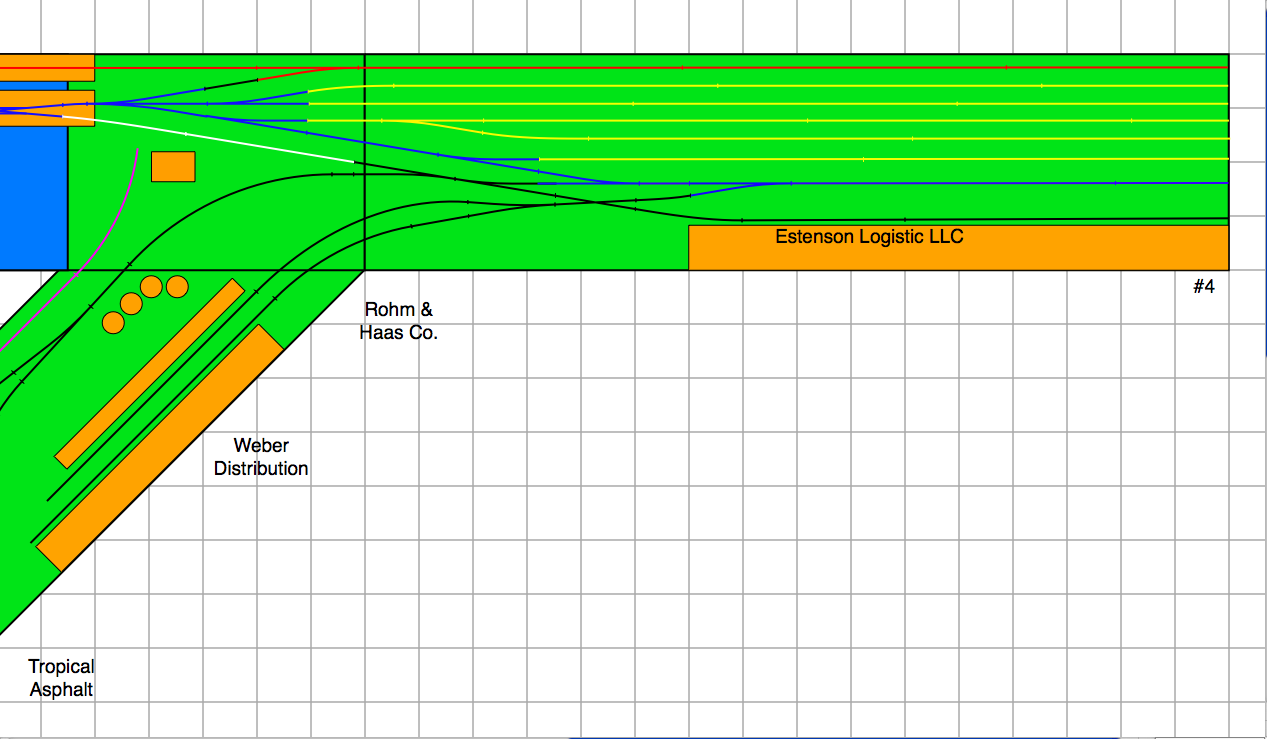Viewport: 1267px width, 739px height.
Task: Click the yellow S-curved track section
Action: point(470,130)
